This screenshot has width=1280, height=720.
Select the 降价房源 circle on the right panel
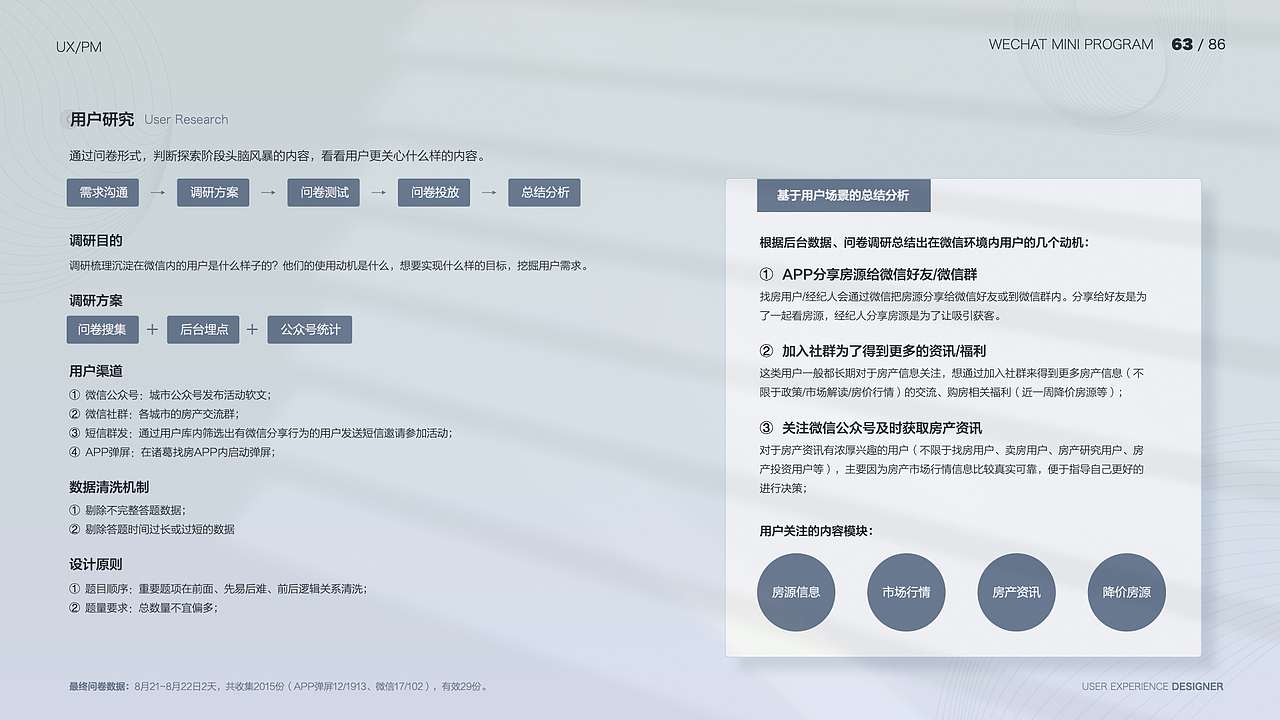1126,592
